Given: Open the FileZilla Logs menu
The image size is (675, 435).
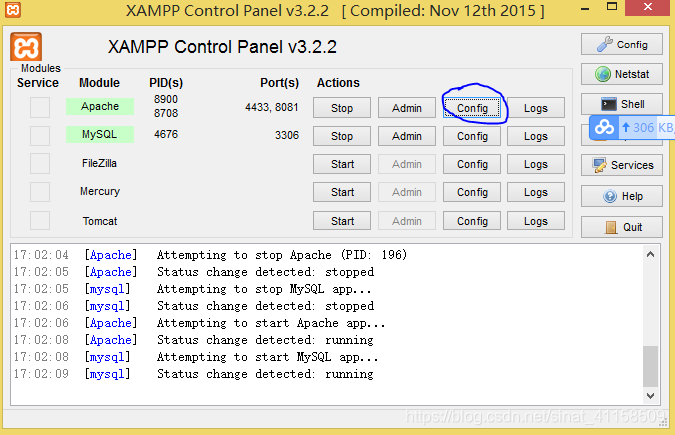Looking at the screenshot, I should [x=536, y=164].
